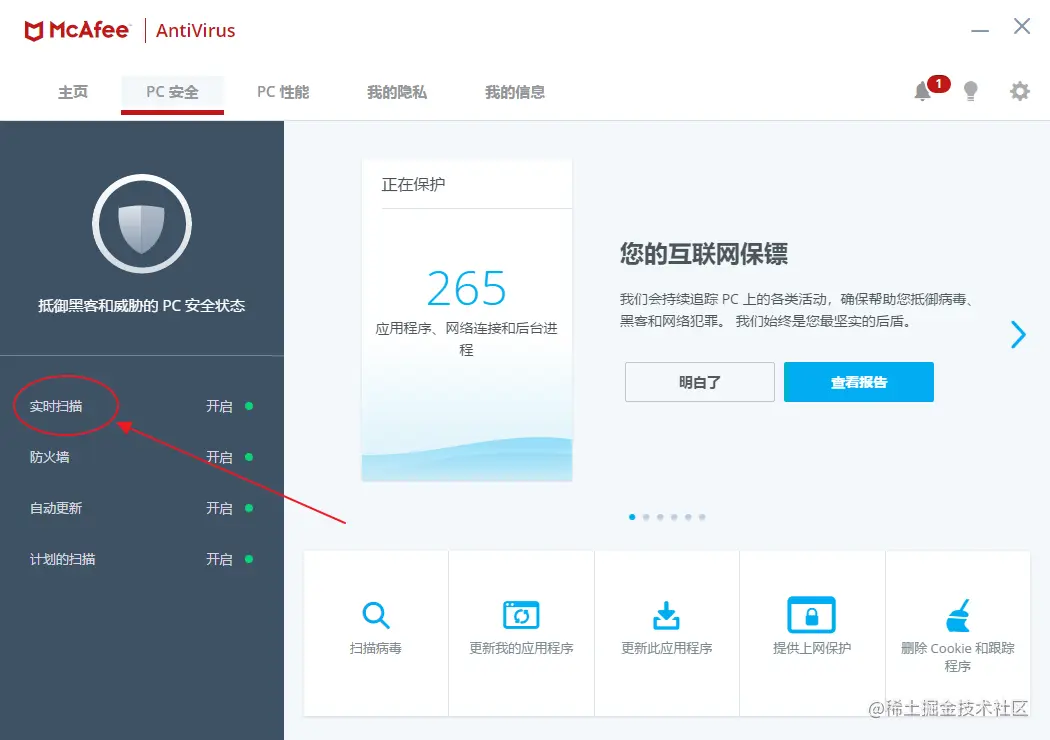Open the 我的信息 tab

(x=515, y=92)
